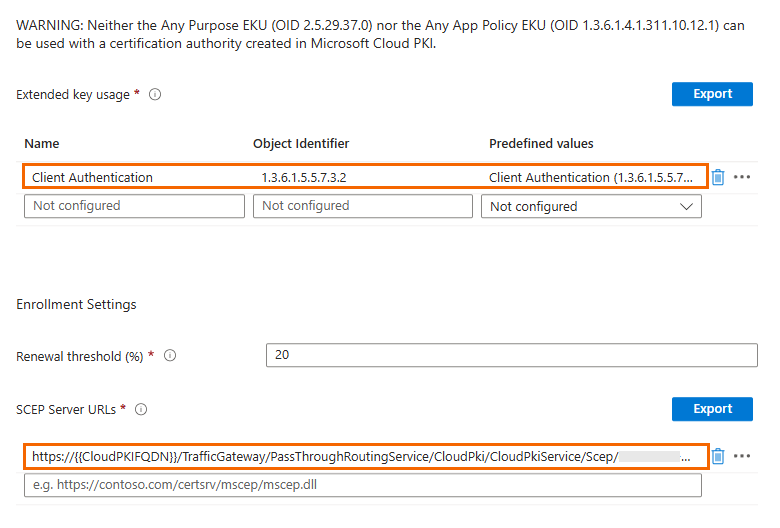Click info icon beside Extended key usage
Screen dimensions: 780x528
[155, 95]
